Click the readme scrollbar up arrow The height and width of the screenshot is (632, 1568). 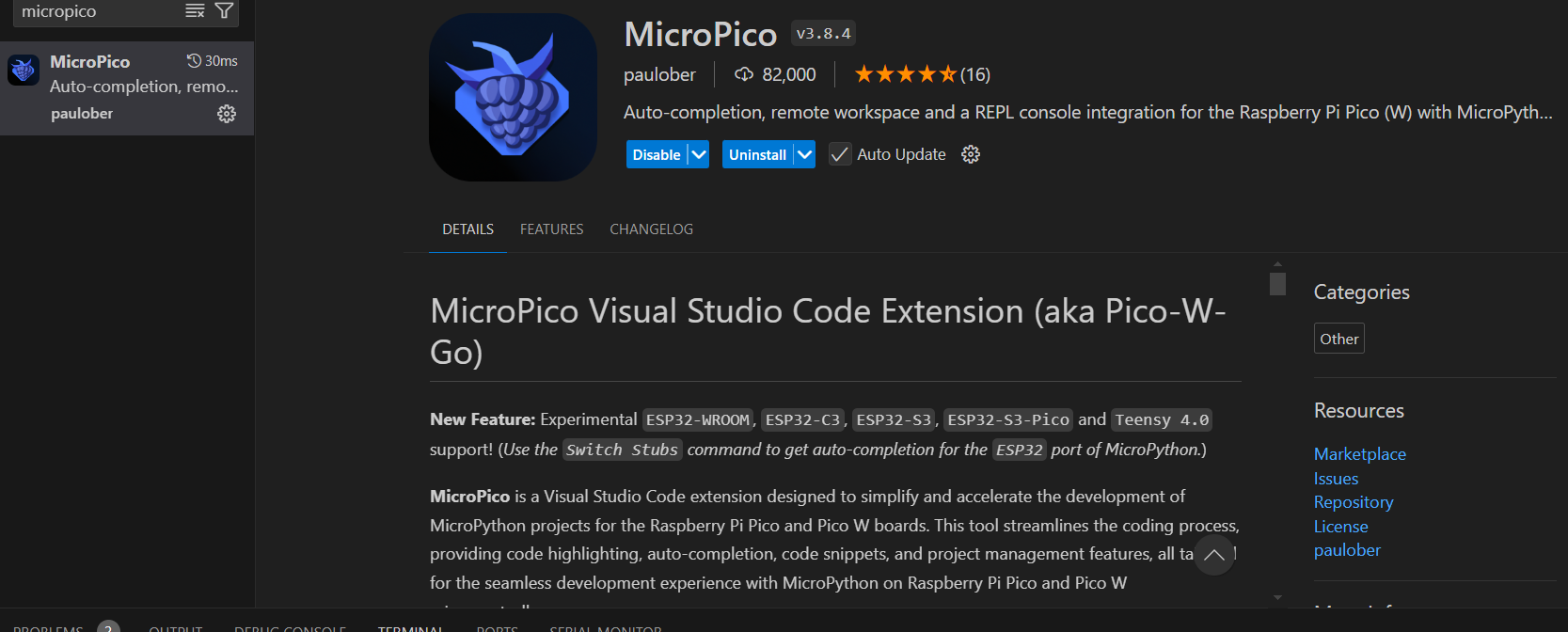coord(1277,264)
